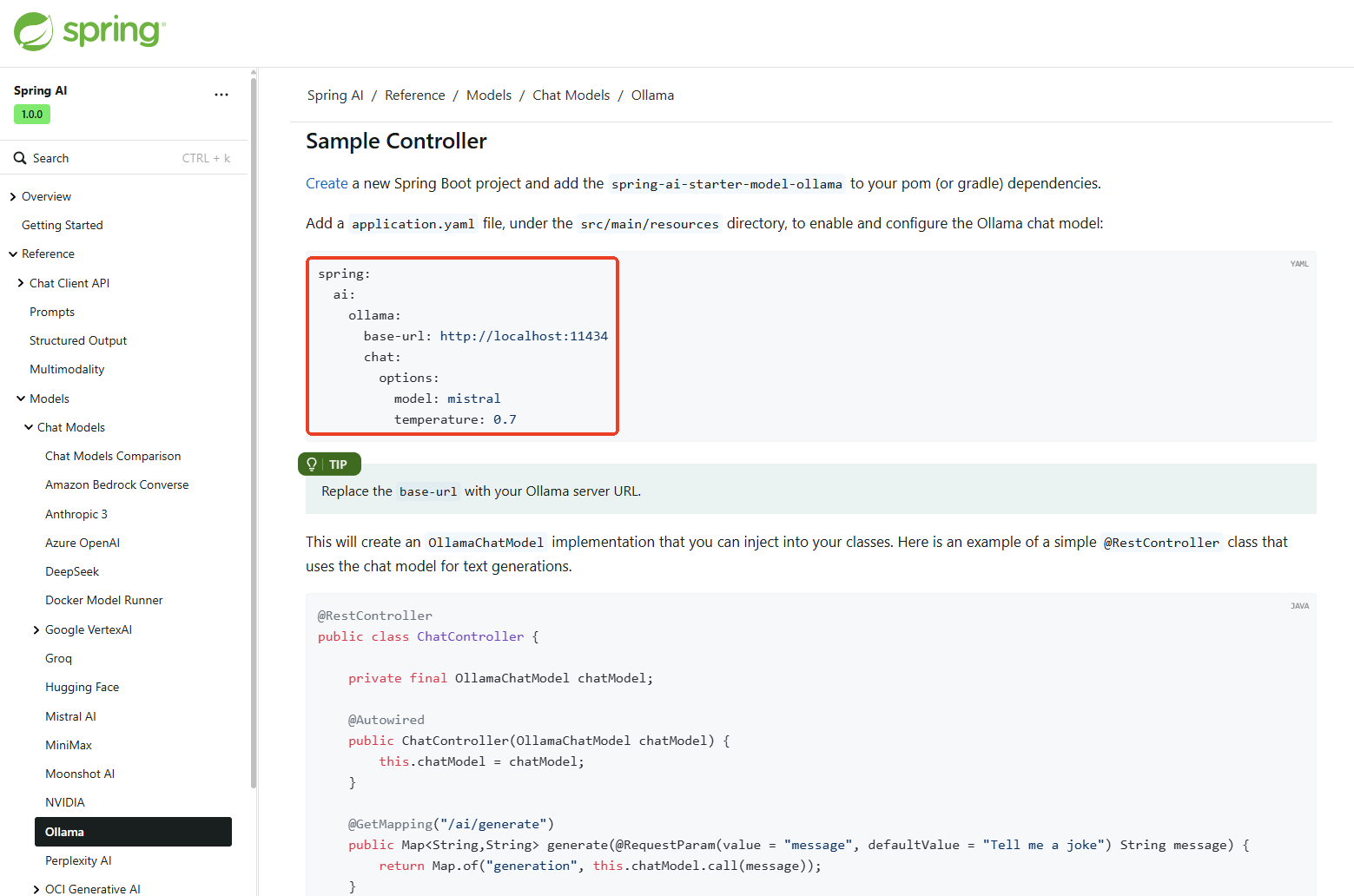
Task: Open Docker Model Runner page
Action: point(104,600)
